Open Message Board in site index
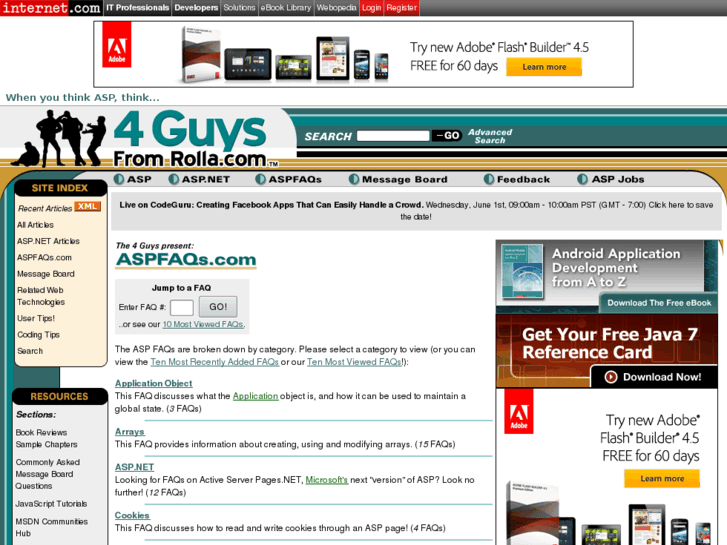Screen dimensions: 727x545 (45, 274)
